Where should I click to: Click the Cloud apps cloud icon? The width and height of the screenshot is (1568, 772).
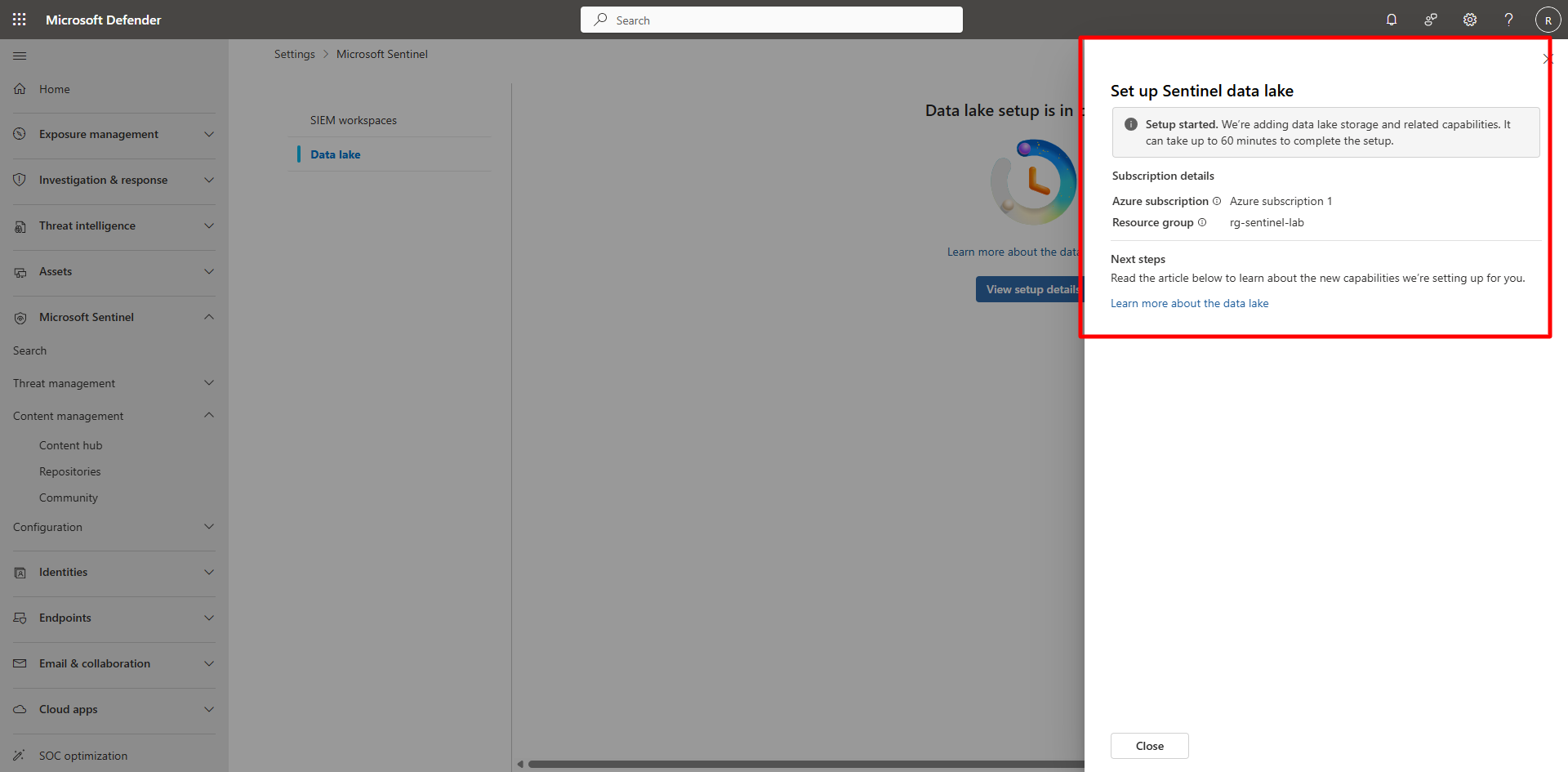[20, 709]
